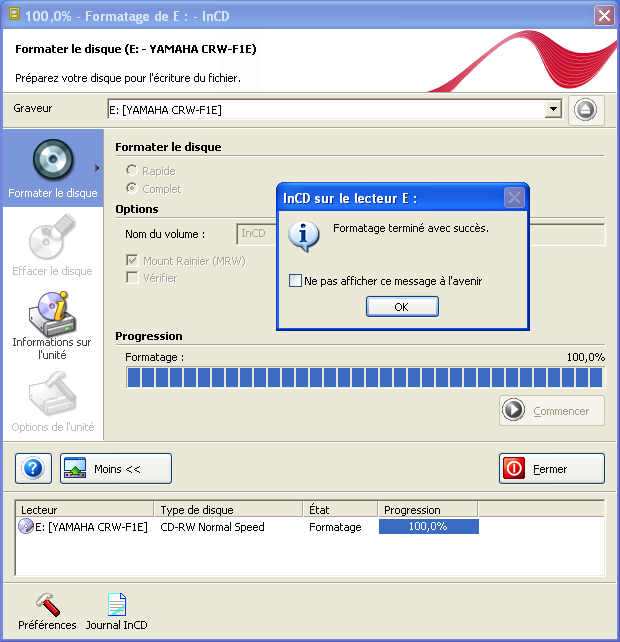The width and height of the screenshot is (620, 642).
Task: Click the Fermer button
Action: [x=552, y=468]
